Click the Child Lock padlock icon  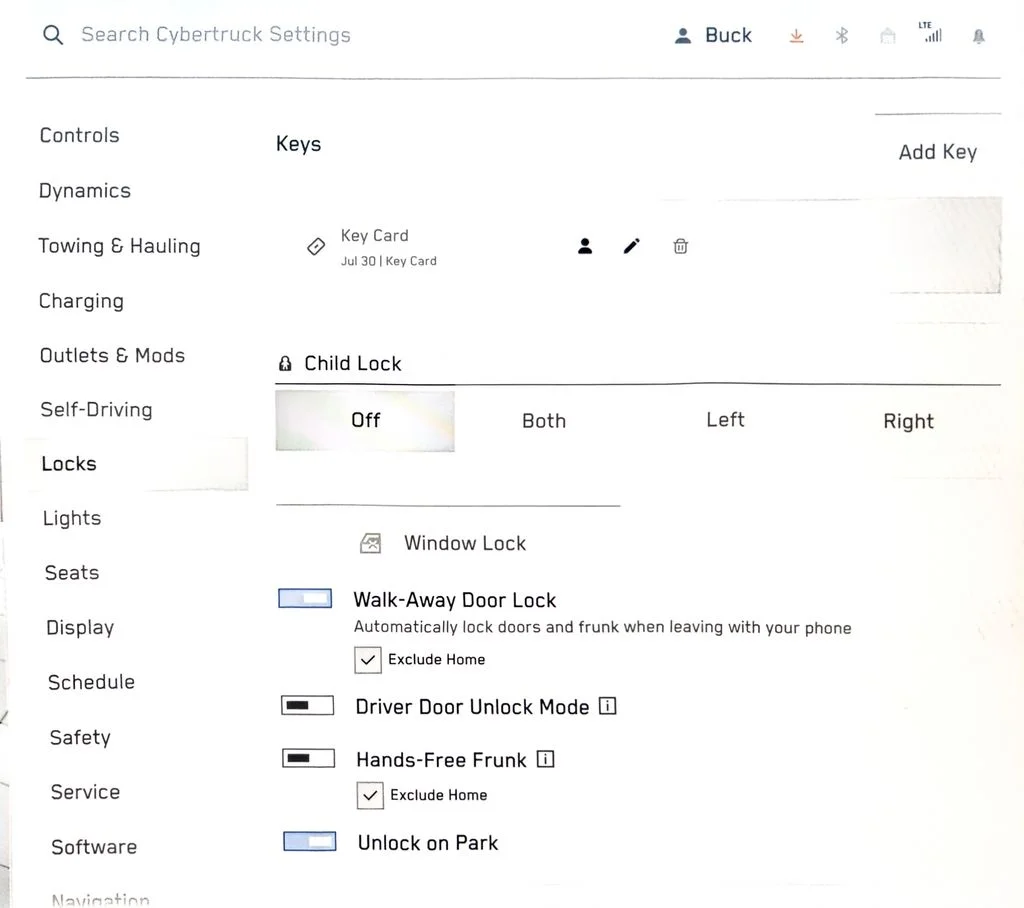pos(285,364)
